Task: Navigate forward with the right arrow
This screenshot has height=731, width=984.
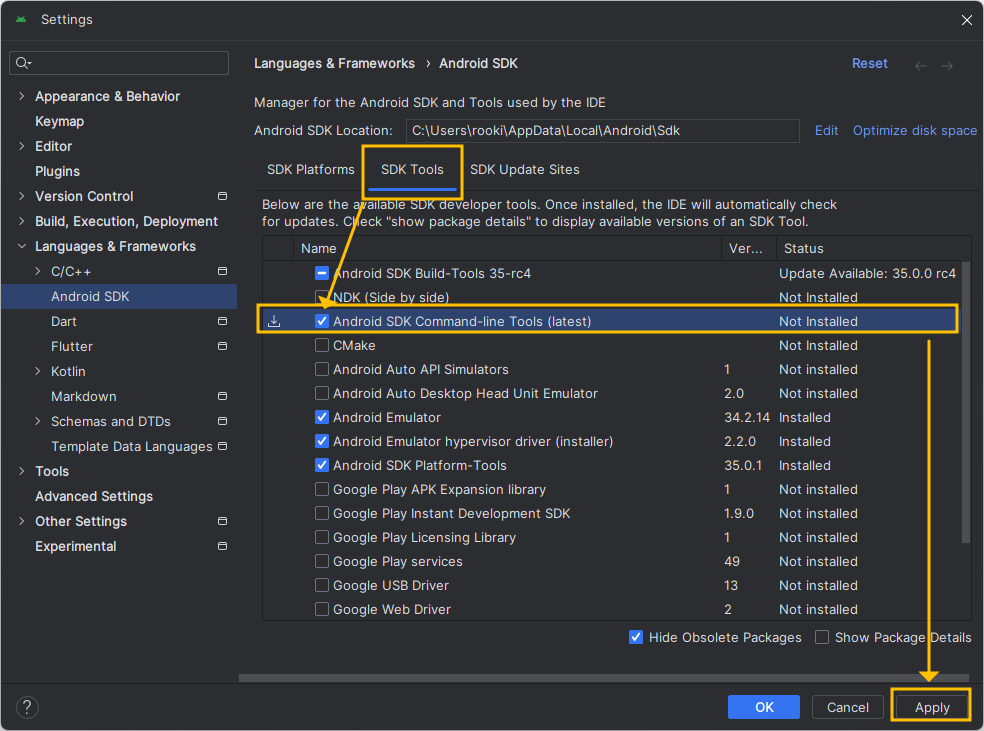Action: click(x=947, y=65)
